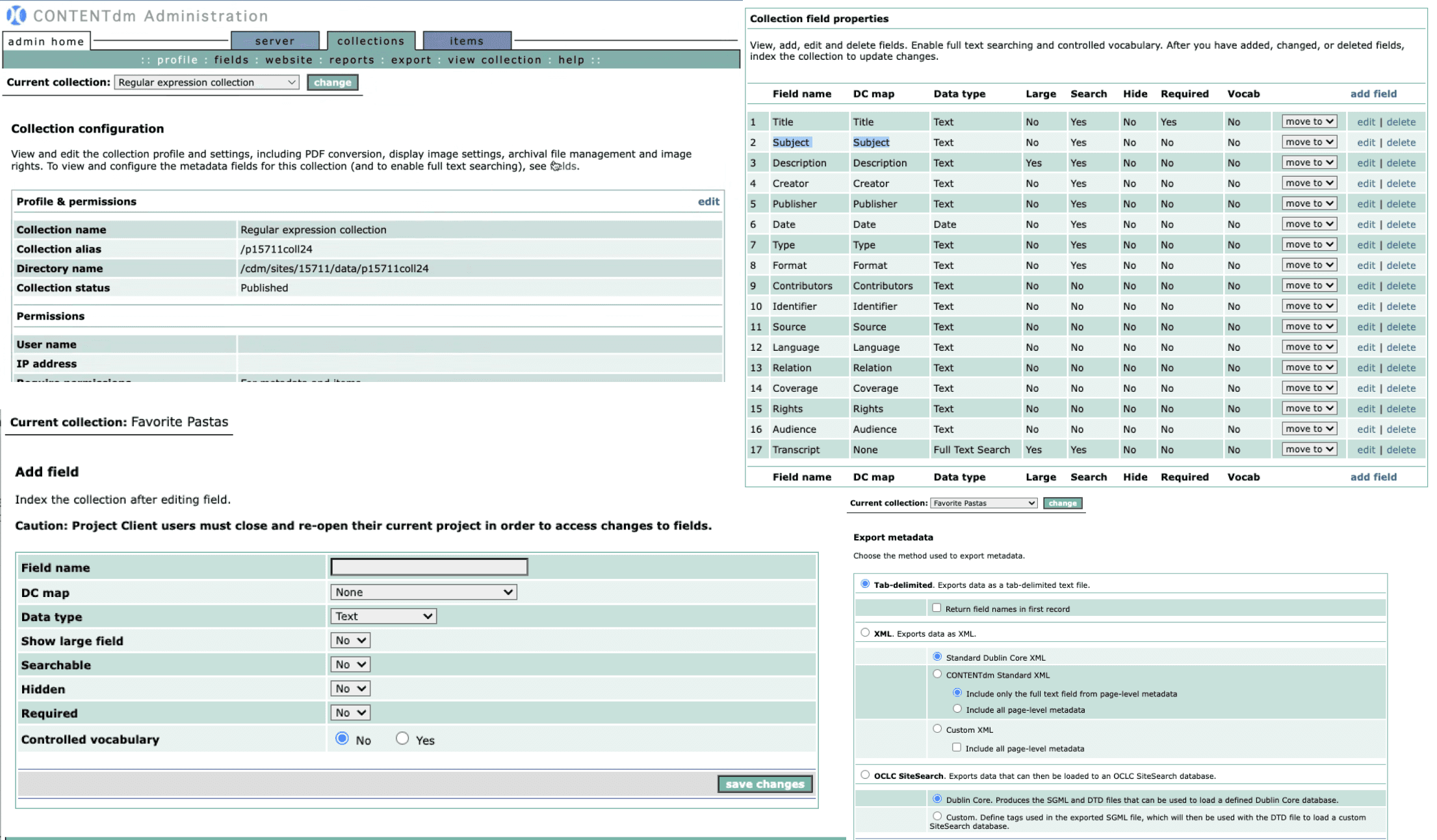Open the collections tab
Screen dimensions: 1437x840
click(x=370, y=41)
